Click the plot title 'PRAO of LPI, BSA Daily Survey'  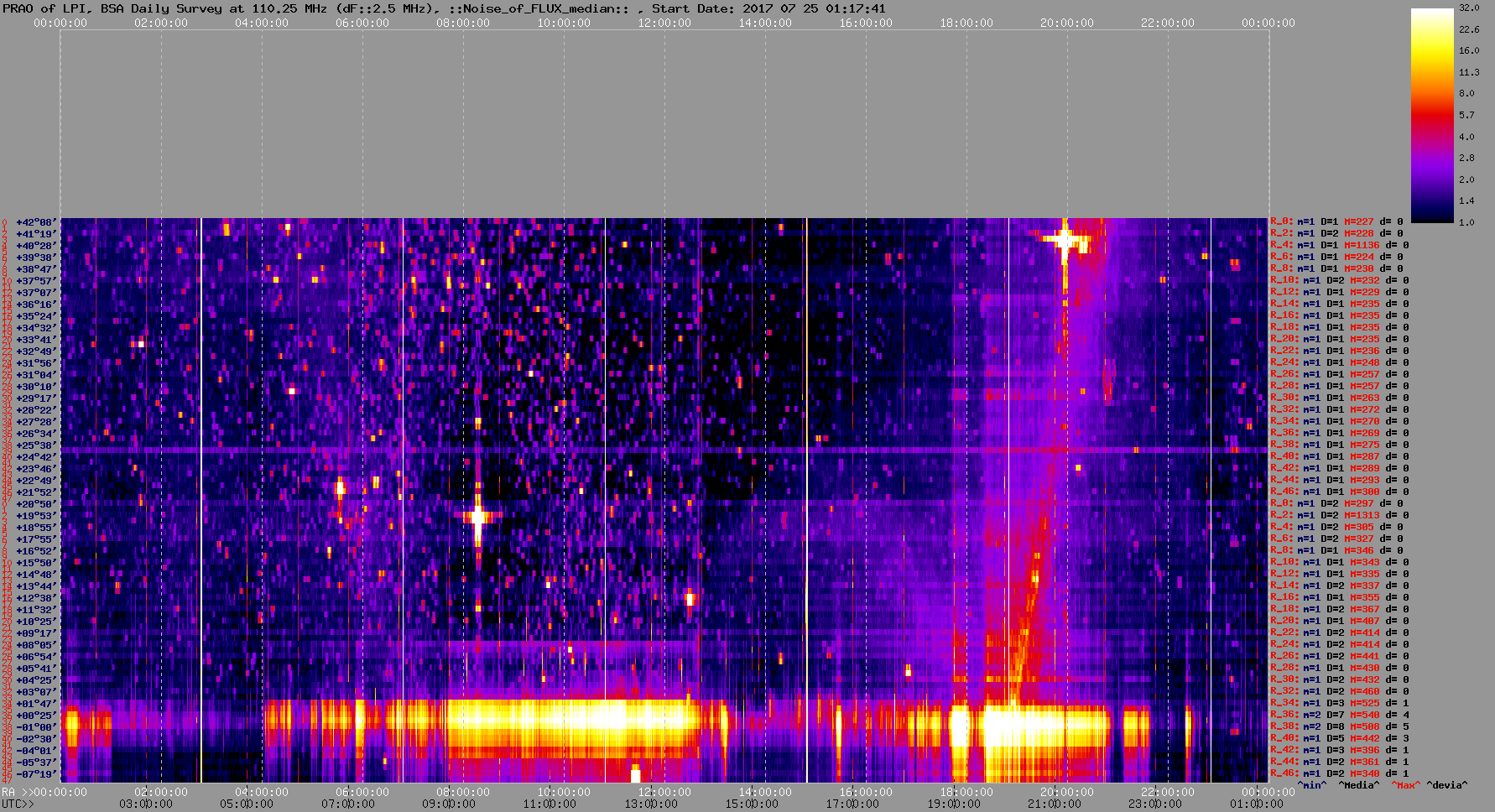(x=112, y=8)
